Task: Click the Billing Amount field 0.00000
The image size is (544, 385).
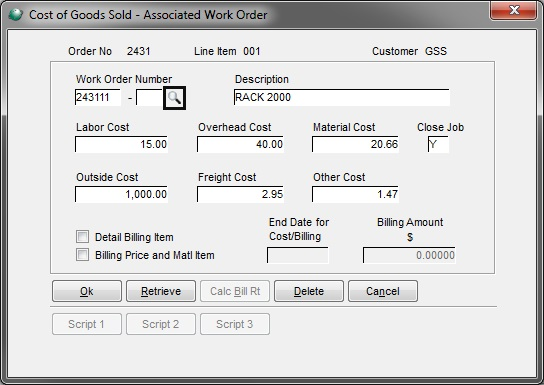Action: tap(409, 255)
